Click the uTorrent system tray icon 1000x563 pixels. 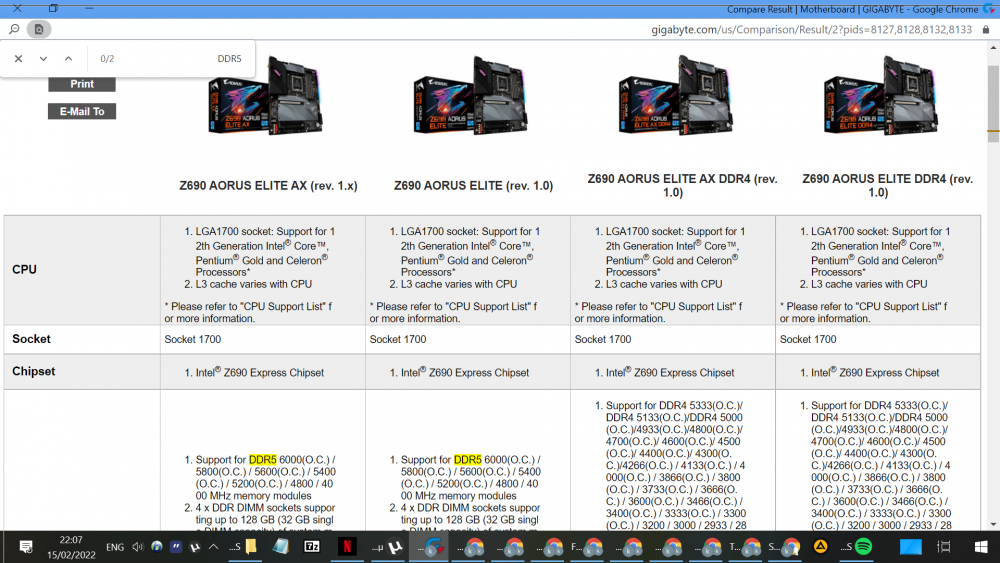[195, 547]
